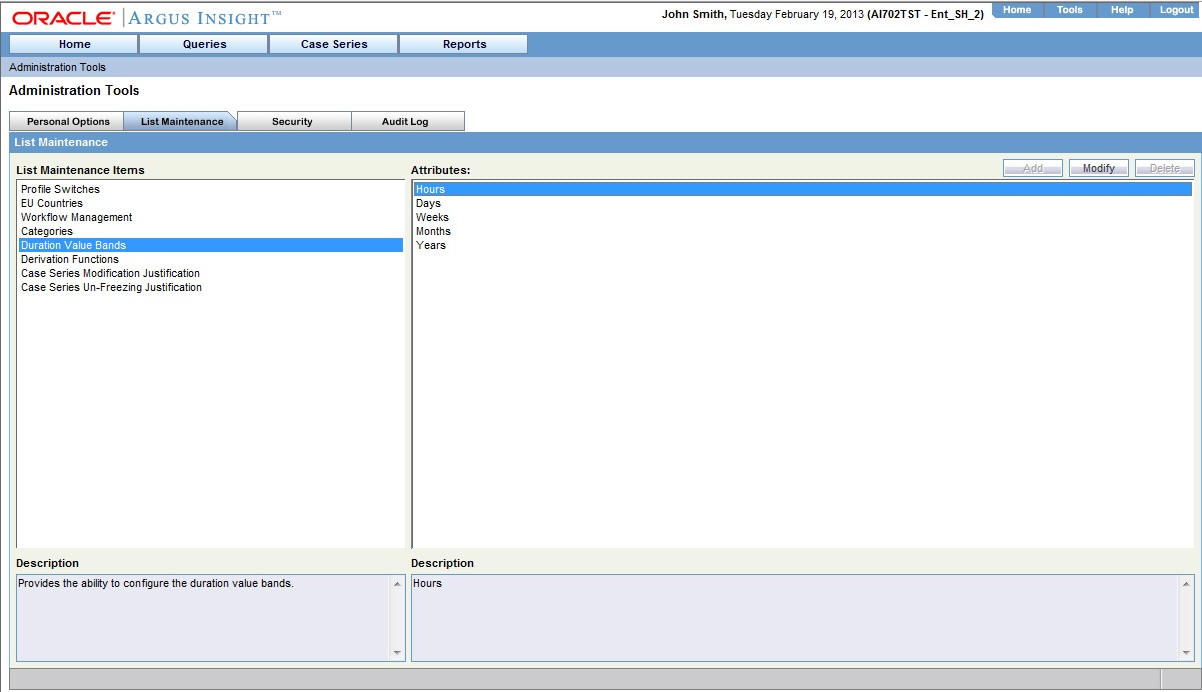
Task: Click the Administration Tools breadcrumb
Action: point(57,67)
